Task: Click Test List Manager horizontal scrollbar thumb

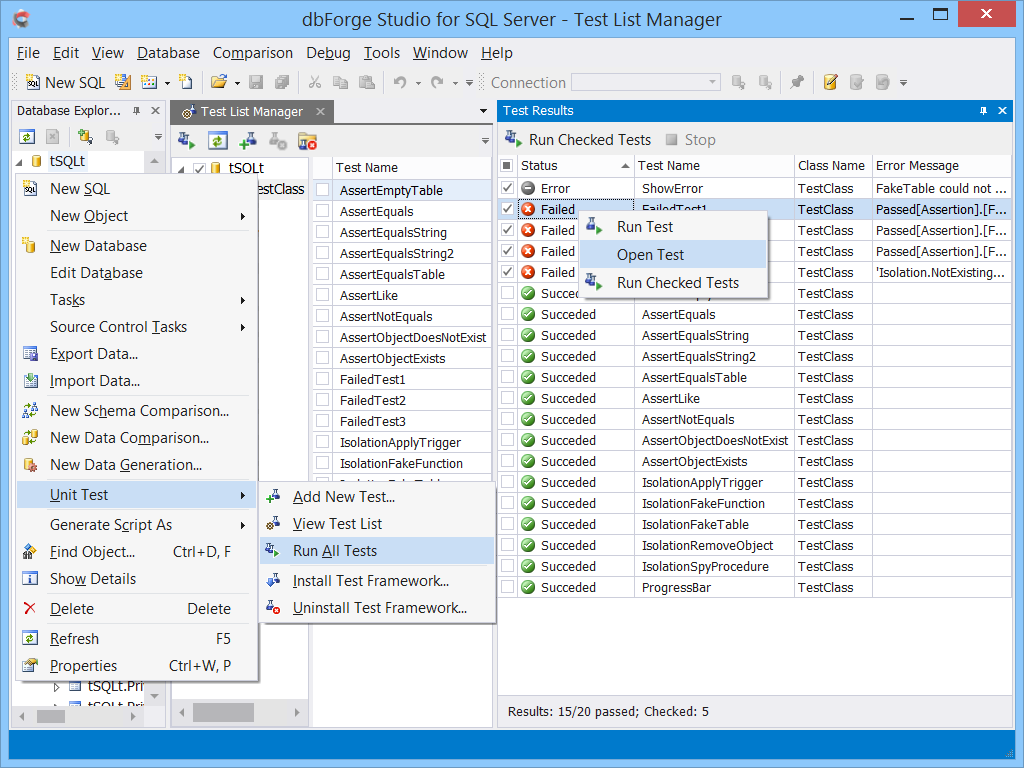Action: click(223, 712)
